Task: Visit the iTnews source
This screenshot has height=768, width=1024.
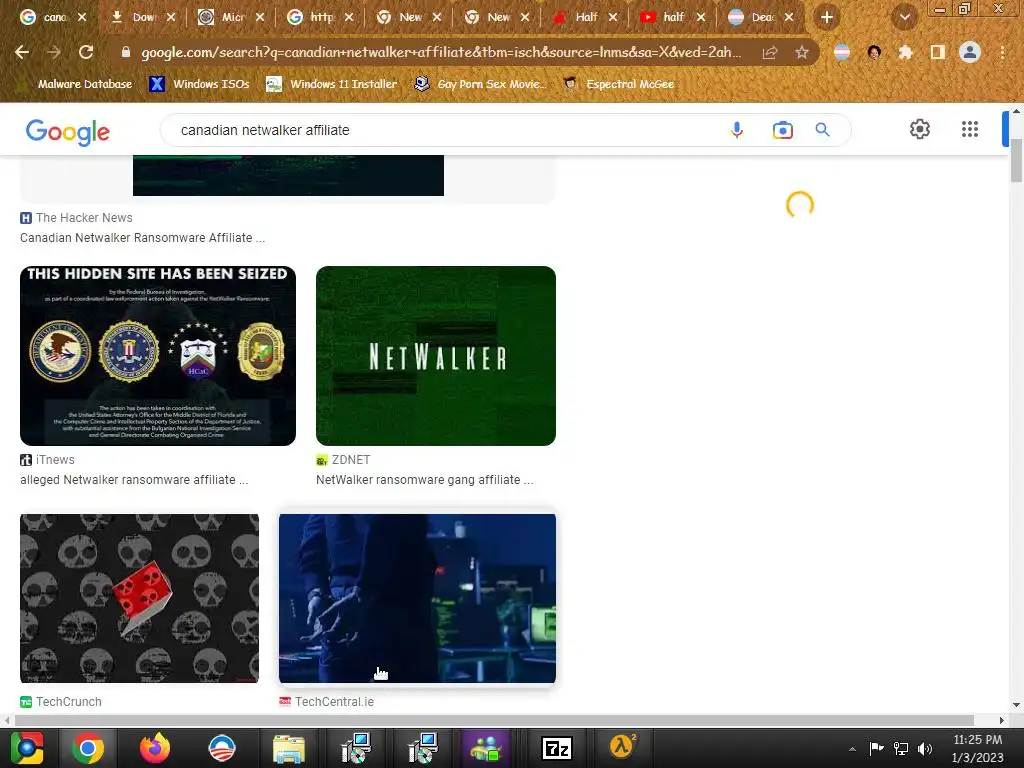Action: click(48, 460)
